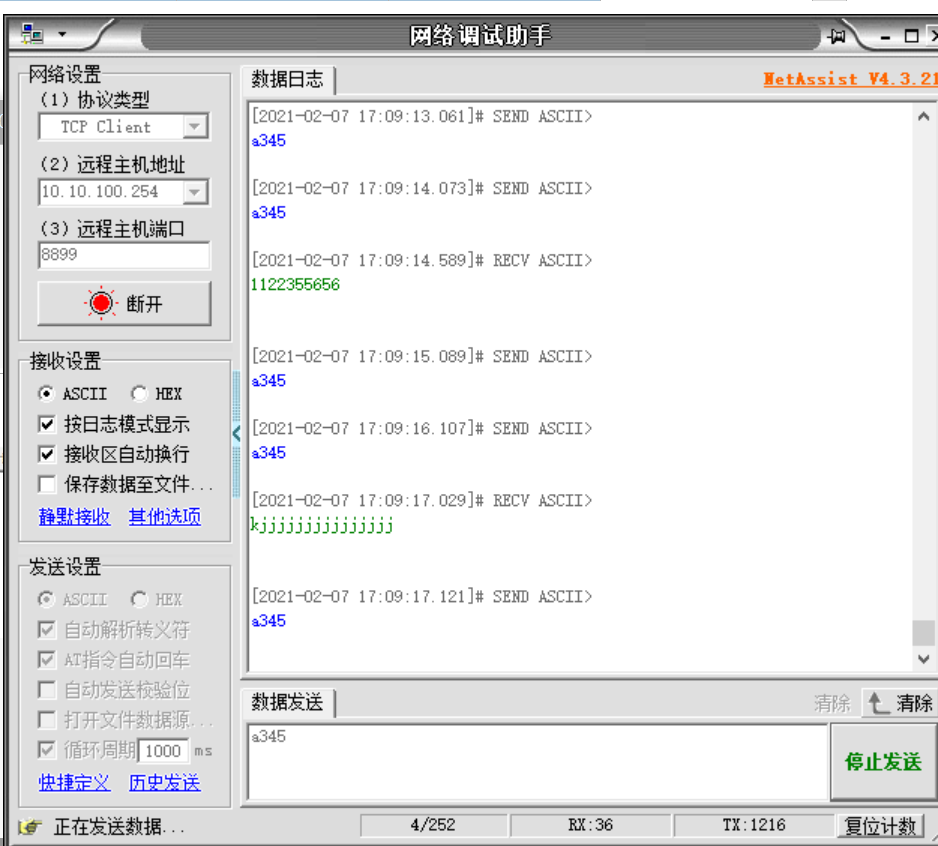This screenshot has height=846, width=938.
Task: Expand the title bar menu arrow
Action: point(62,34)
